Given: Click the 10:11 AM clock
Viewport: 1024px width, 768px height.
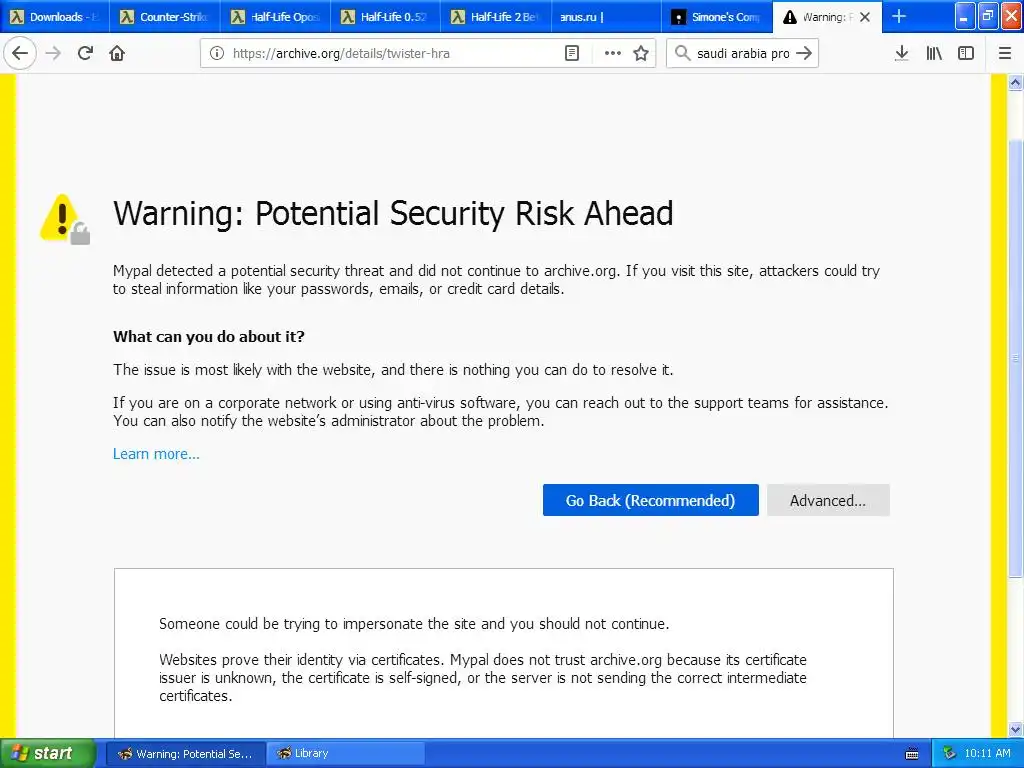Looking at the screenshot, I should click(x=987, y=753).
